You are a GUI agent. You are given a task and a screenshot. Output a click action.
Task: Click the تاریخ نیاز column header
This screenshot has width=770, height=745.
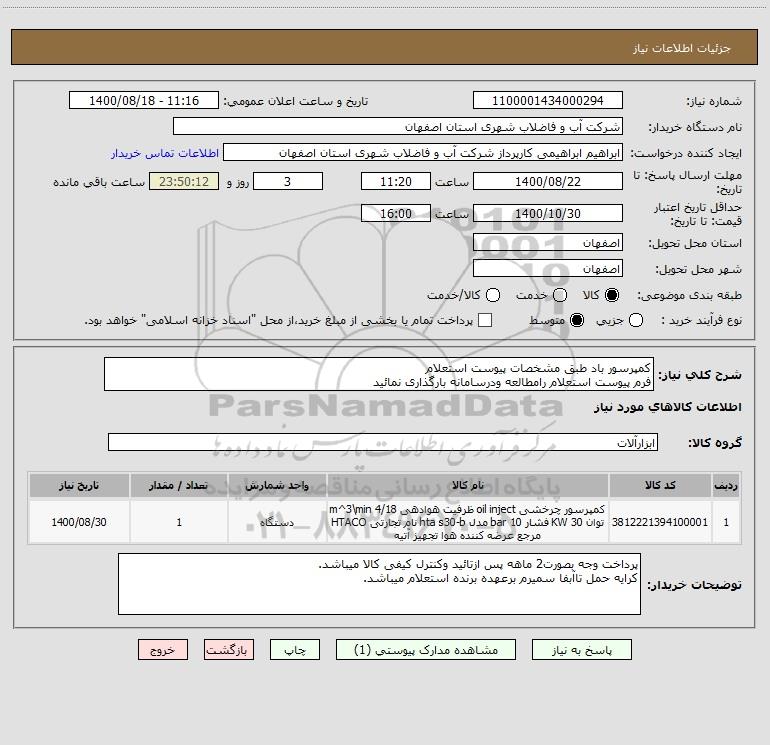tap(79, 485)
